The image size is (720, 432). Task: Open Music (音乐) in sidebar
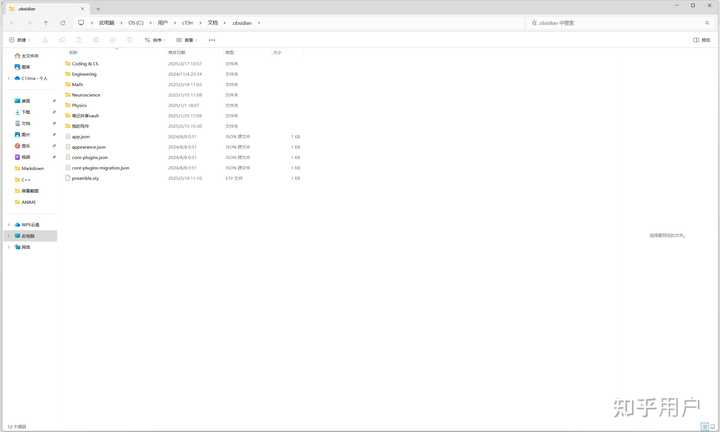[22, 146]
